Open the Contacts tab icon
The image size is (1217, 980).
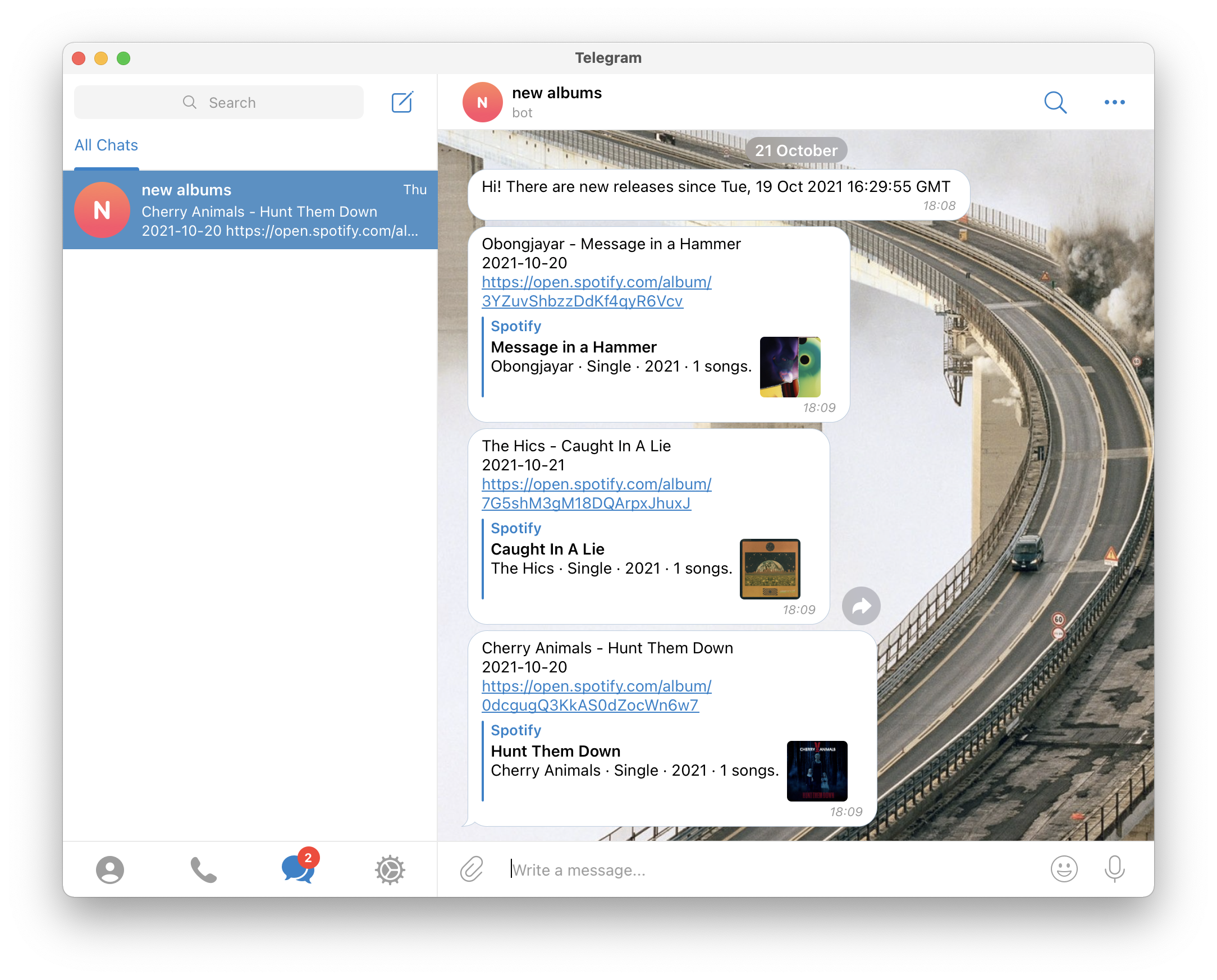click(x=109, y=869)
